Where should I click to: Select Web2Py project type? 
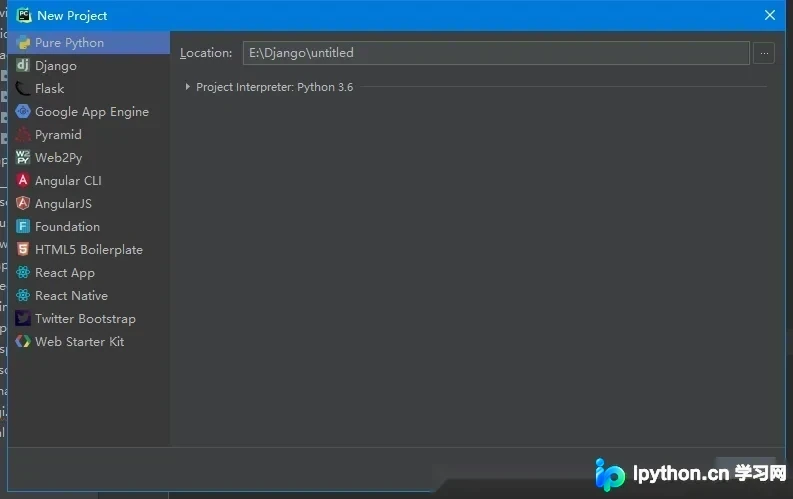tap(58, 158)
